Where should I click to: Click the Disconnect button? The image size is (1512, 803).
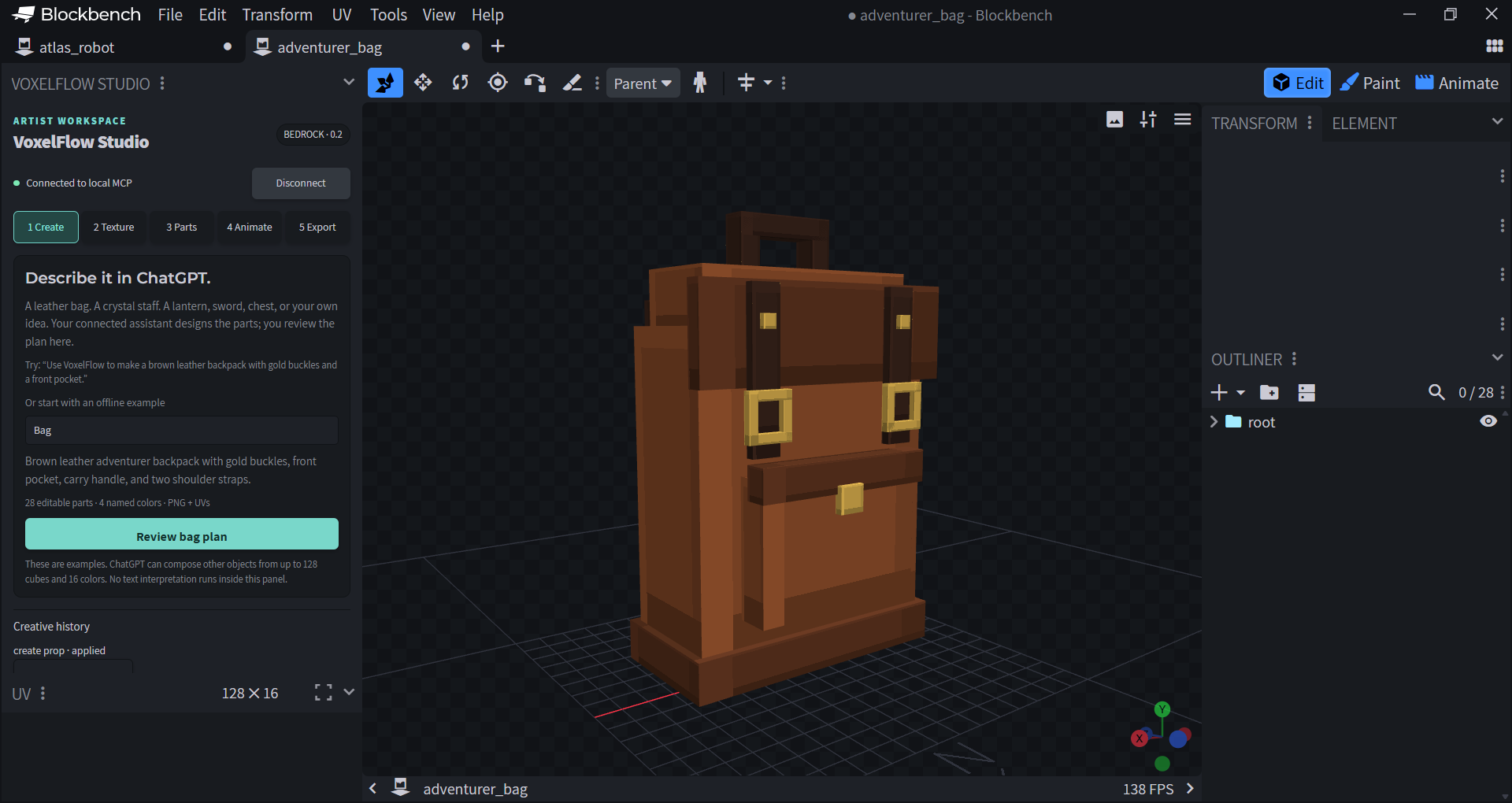point(301,183)
